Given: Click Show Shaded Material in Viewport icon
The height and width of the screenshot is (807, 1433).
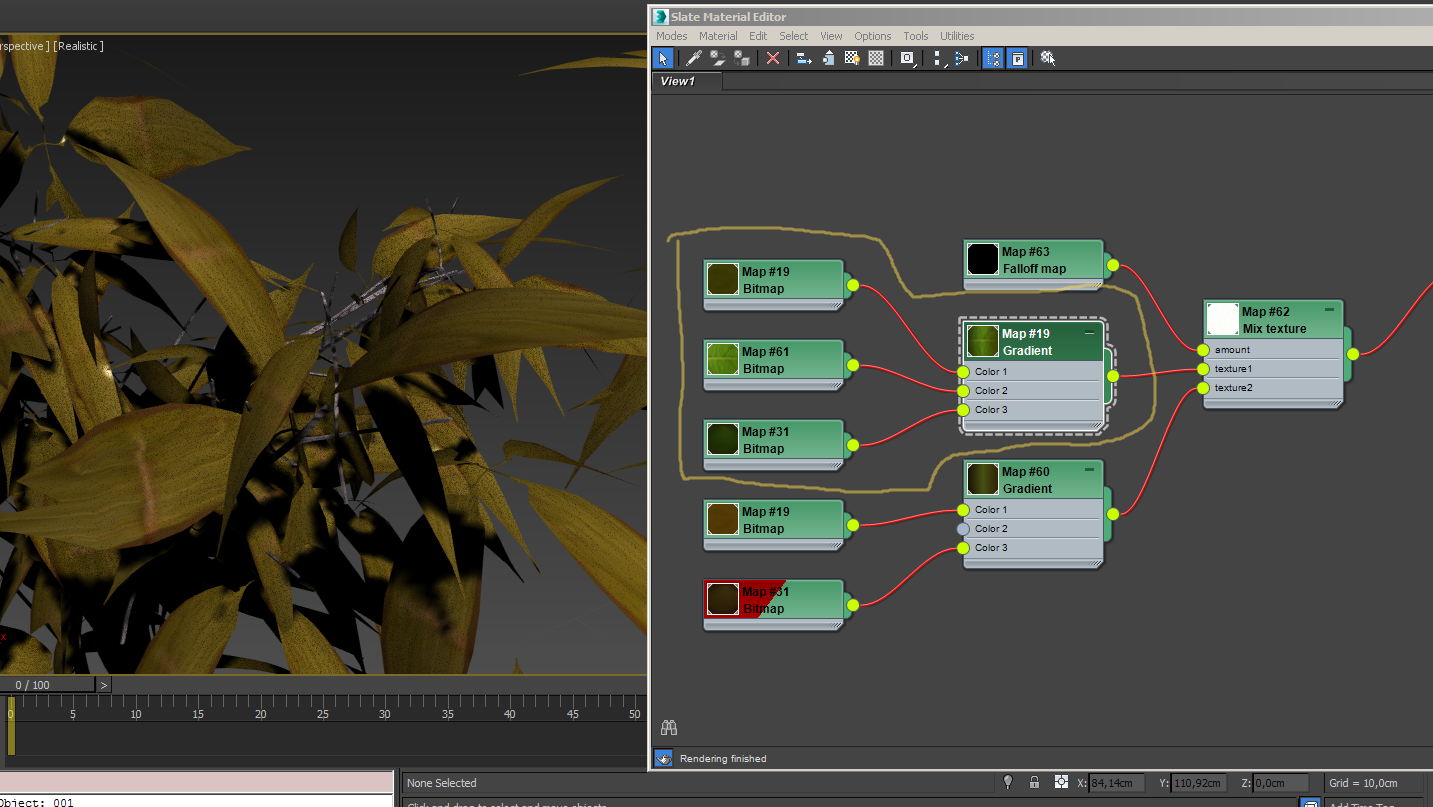Looking at the screenshot, I should 852,58.
